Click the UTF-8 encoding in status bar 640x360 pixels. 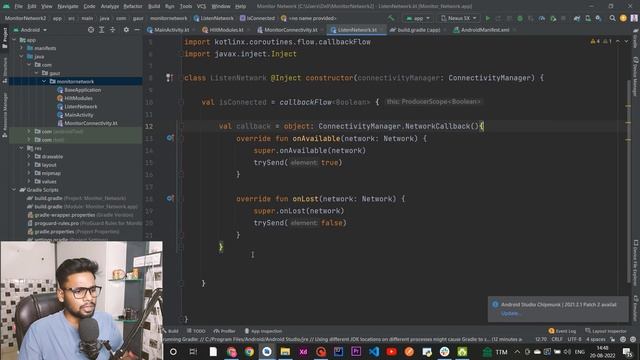click(x=574, y=339)
